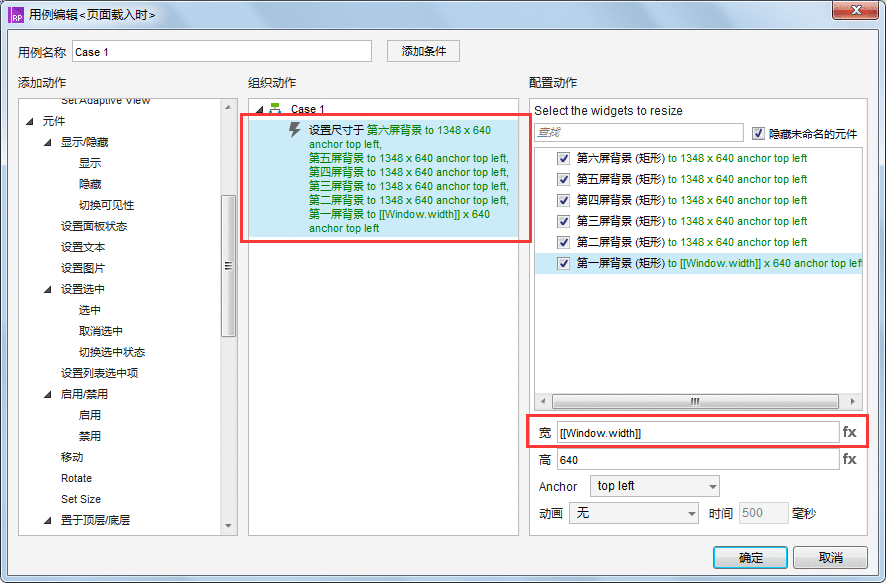This screenshot has height=583, width=886.
Task: Select 第六屏背景 (矩形) widget row
Action: click(698, 158)
